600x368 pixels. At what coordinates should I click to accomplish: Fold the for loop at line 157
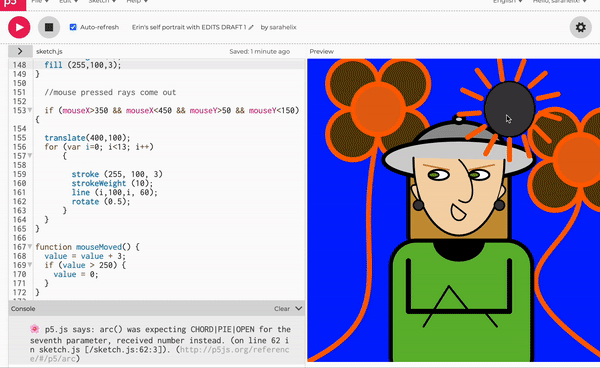(30, 156)
